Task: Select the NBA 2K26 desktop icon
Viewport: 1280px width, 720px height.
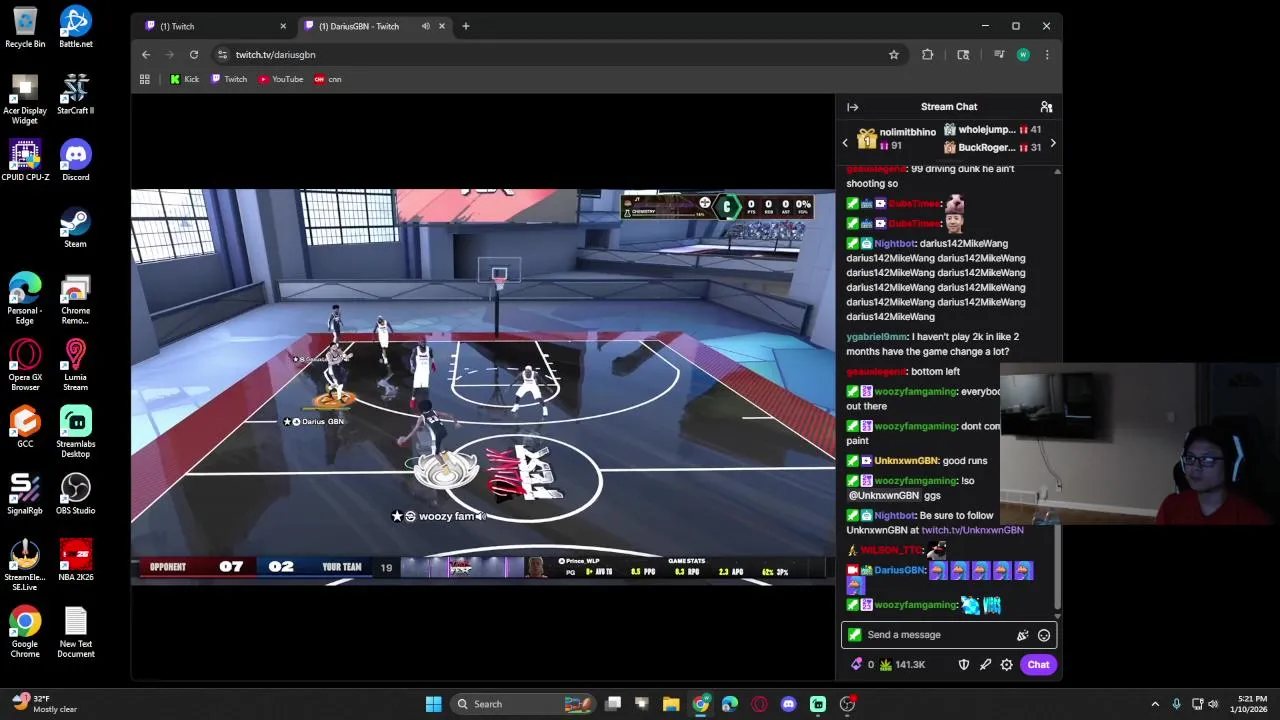Action: coord(75,560)
